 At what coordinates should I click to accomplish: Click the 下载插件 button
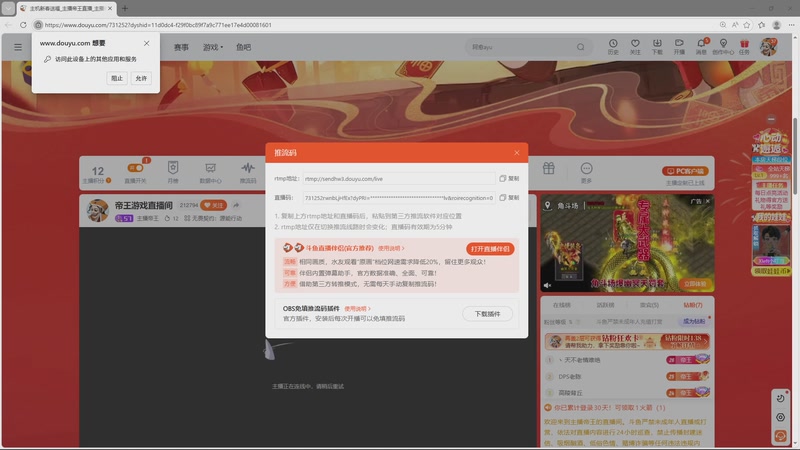[x=487, y=314]
